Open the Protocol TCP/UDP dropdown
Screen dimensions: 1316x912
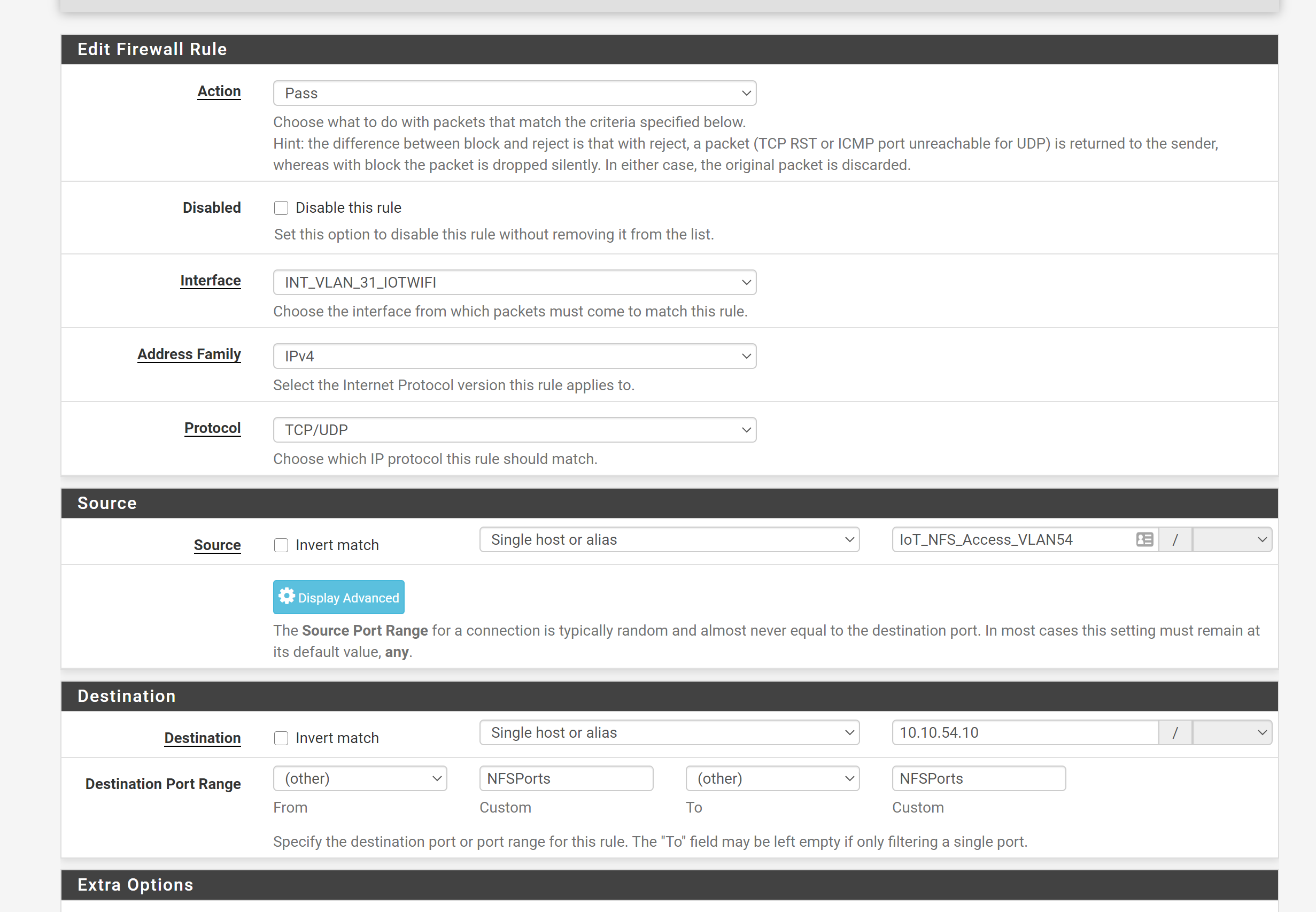coord(514,430)
